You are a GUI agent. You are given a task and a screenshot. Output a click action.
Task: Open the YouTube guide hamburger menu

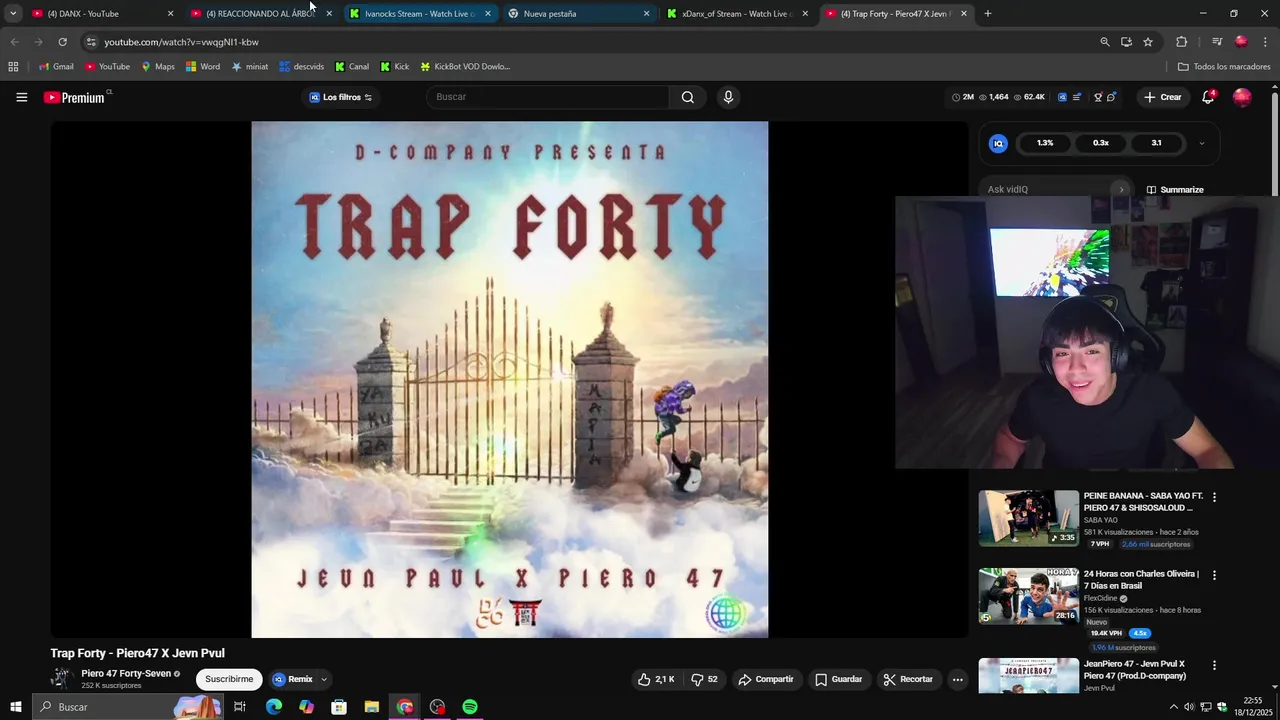(x=21, y=97)
